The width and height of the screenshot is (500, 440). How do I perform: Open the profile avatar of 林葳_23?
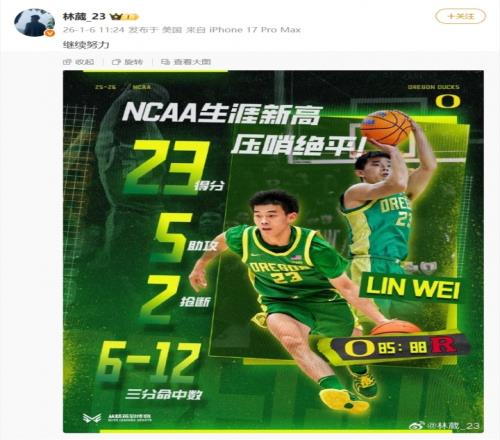click(x=34, y=22)
